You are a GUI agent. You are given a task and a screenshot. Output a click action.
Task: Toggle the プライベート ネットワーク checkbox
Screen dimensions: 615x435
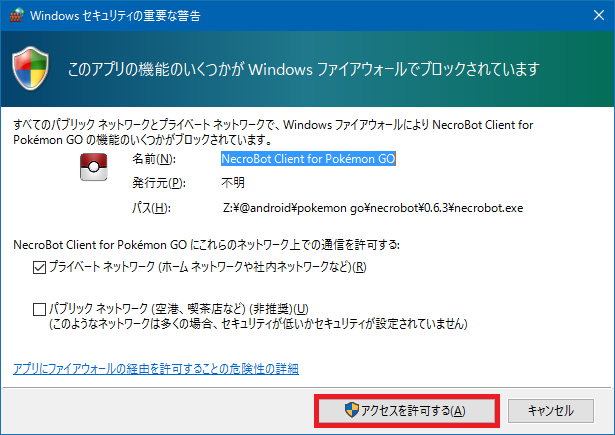click(x=39, y=268)
